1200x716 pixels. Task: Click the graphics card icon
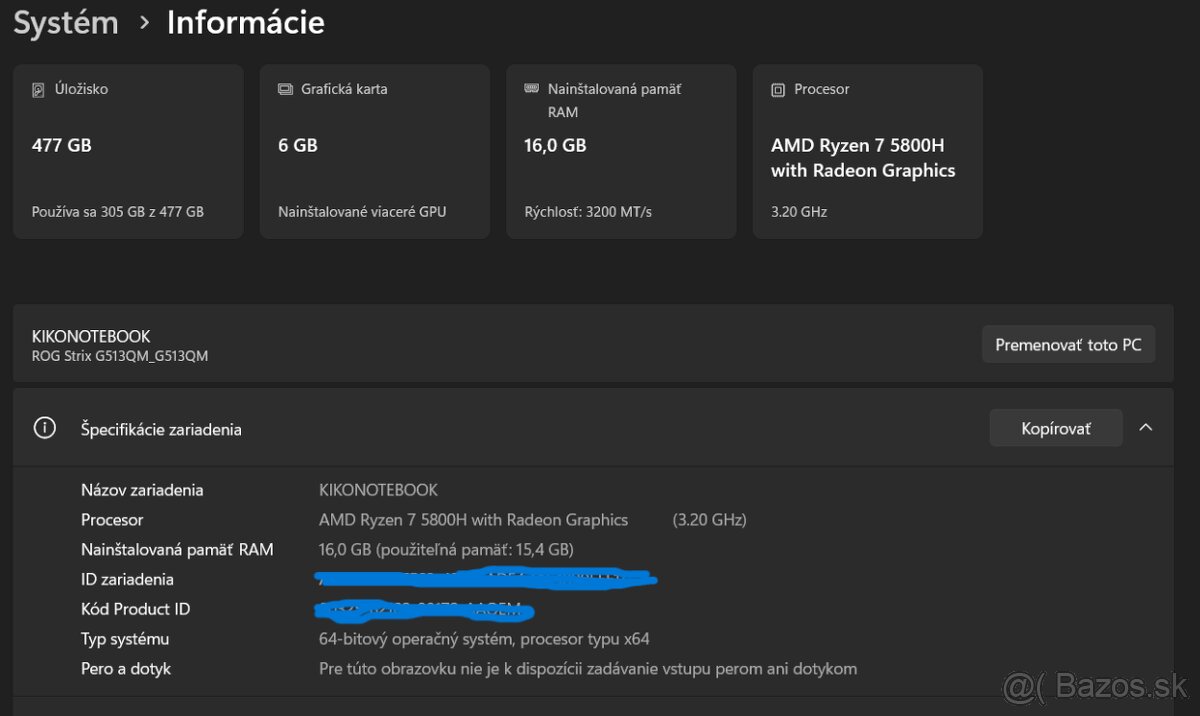pyautogui.click(x=285, y=90)
